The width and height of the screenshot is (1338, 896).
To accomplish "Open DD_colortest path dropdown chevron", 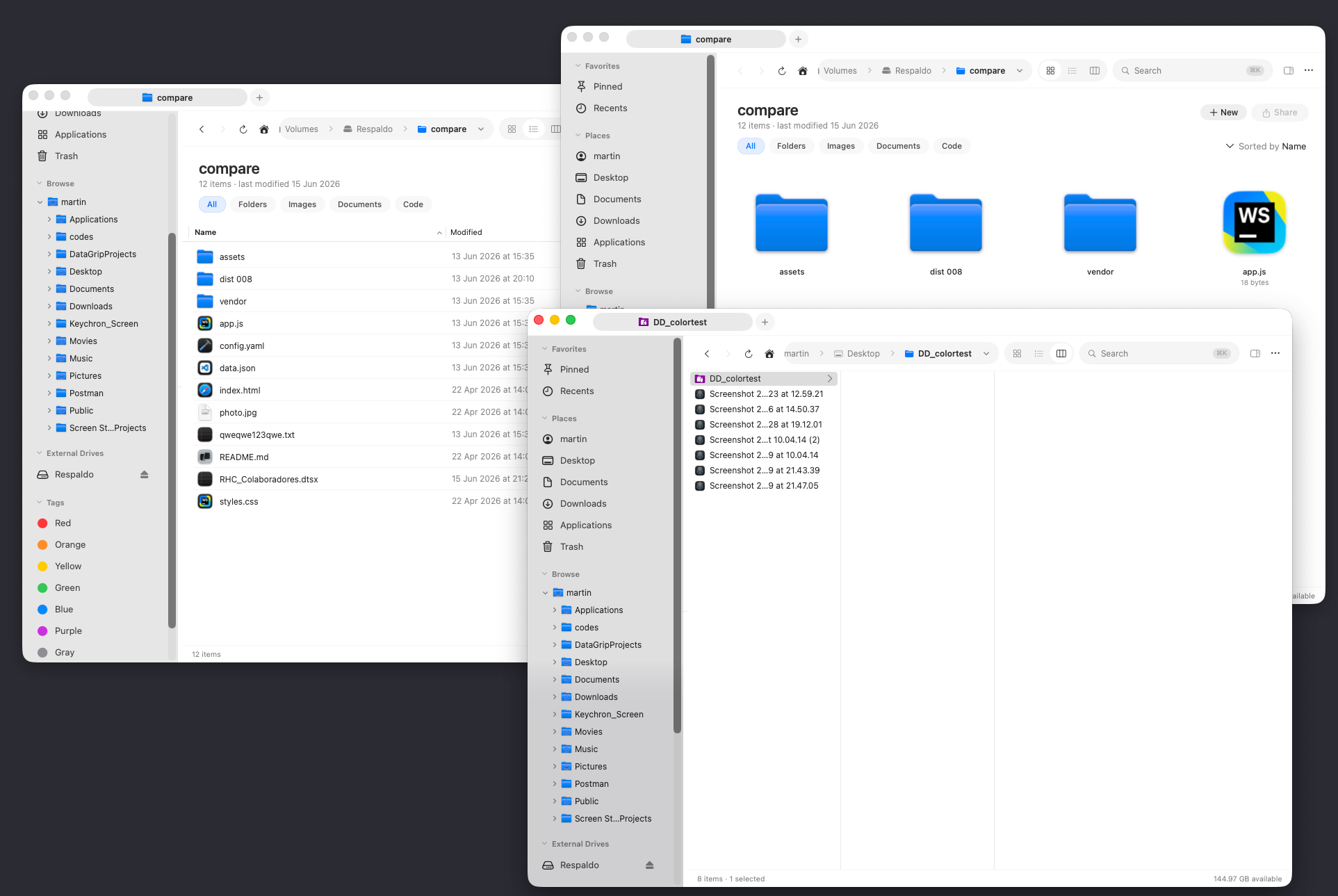I will [x=986, y=354].
